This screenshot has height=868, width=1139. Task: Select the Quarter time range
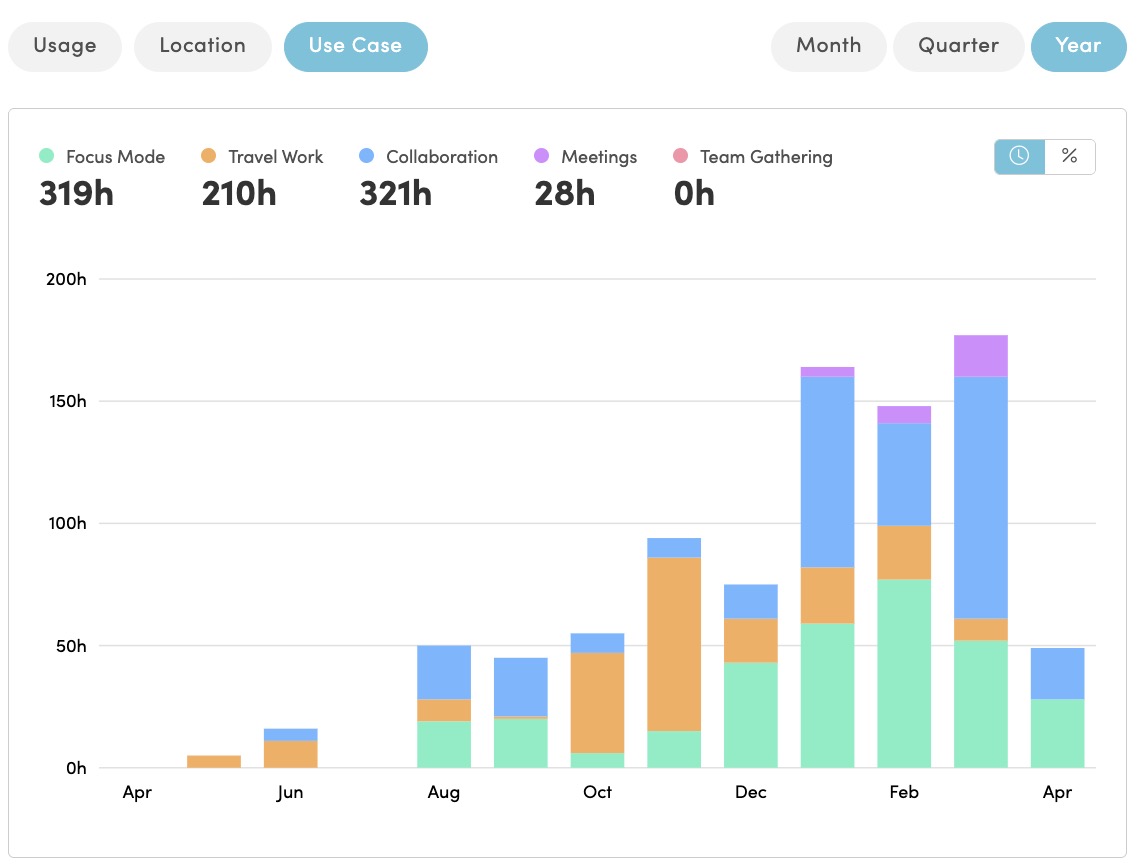(958, 46)
